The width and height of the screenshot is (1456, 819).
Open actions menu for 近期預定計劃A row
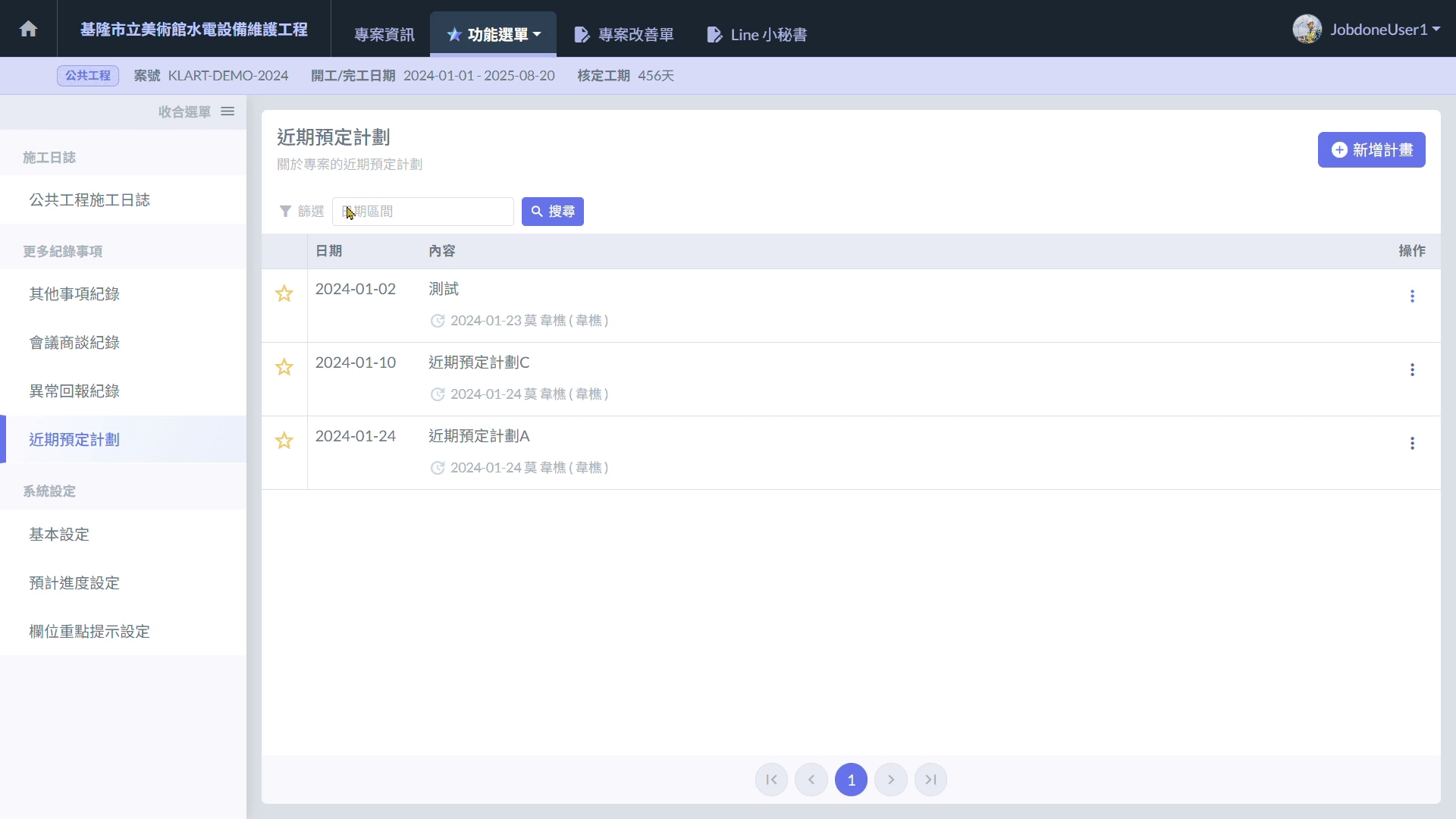coord(1412,444)
